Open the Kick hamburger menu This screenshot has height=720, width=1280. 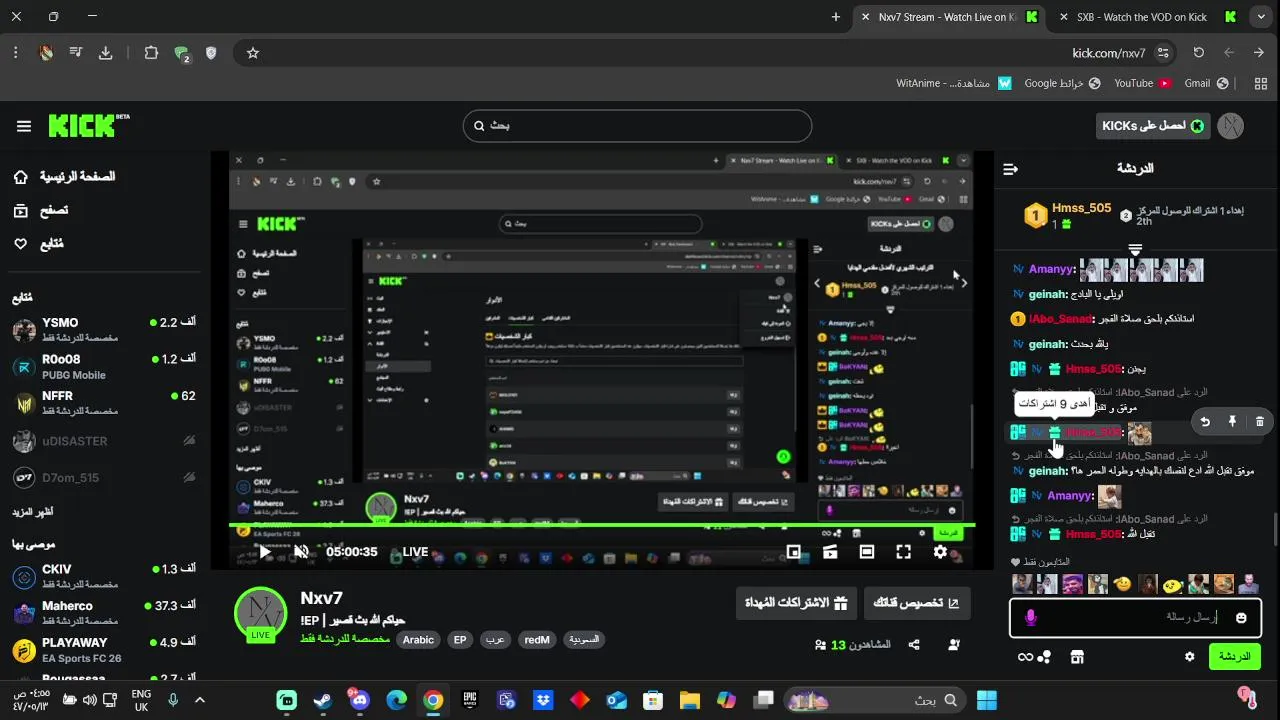[24, 126]
